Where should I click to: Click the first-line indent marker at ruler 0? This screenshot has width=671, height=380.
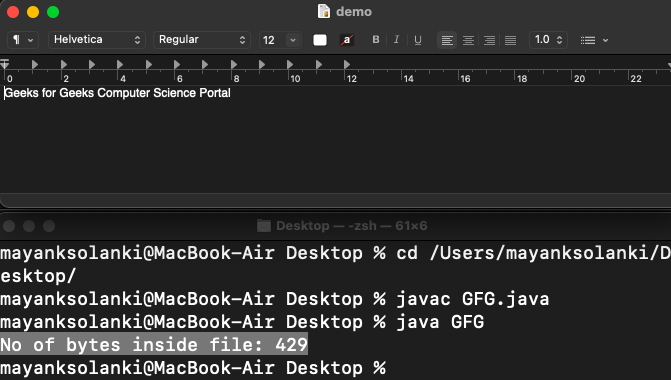[x=5, y=62]
